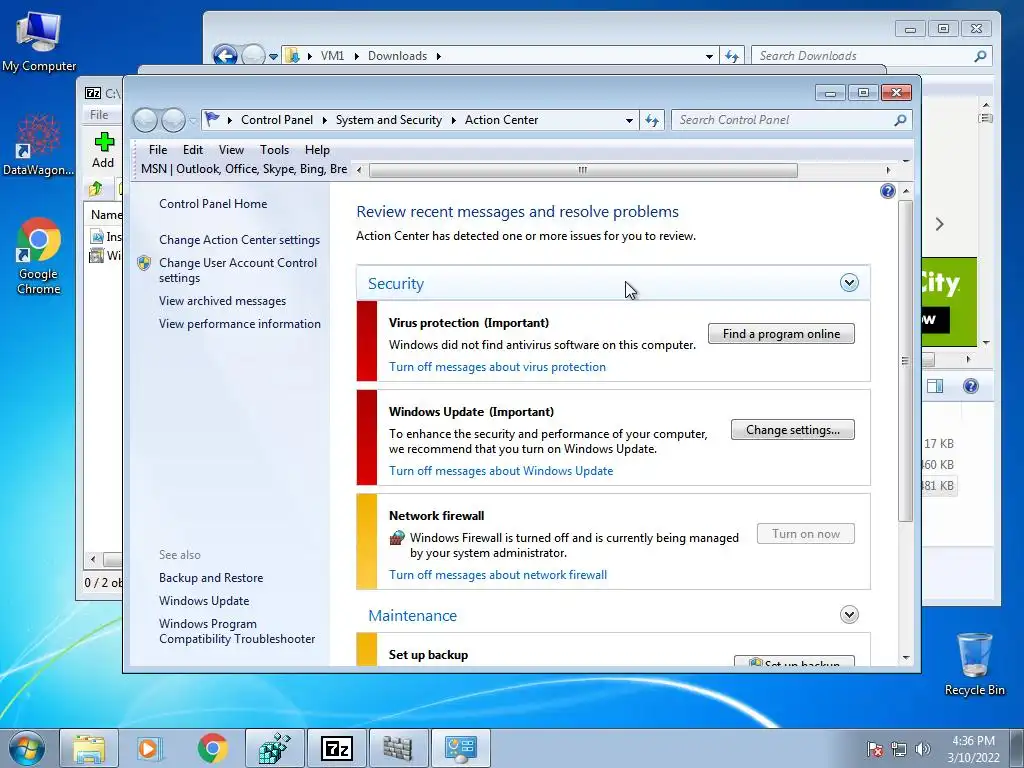Open View archived messages
Screen dimensions: 1024x768
click(222, 301)
